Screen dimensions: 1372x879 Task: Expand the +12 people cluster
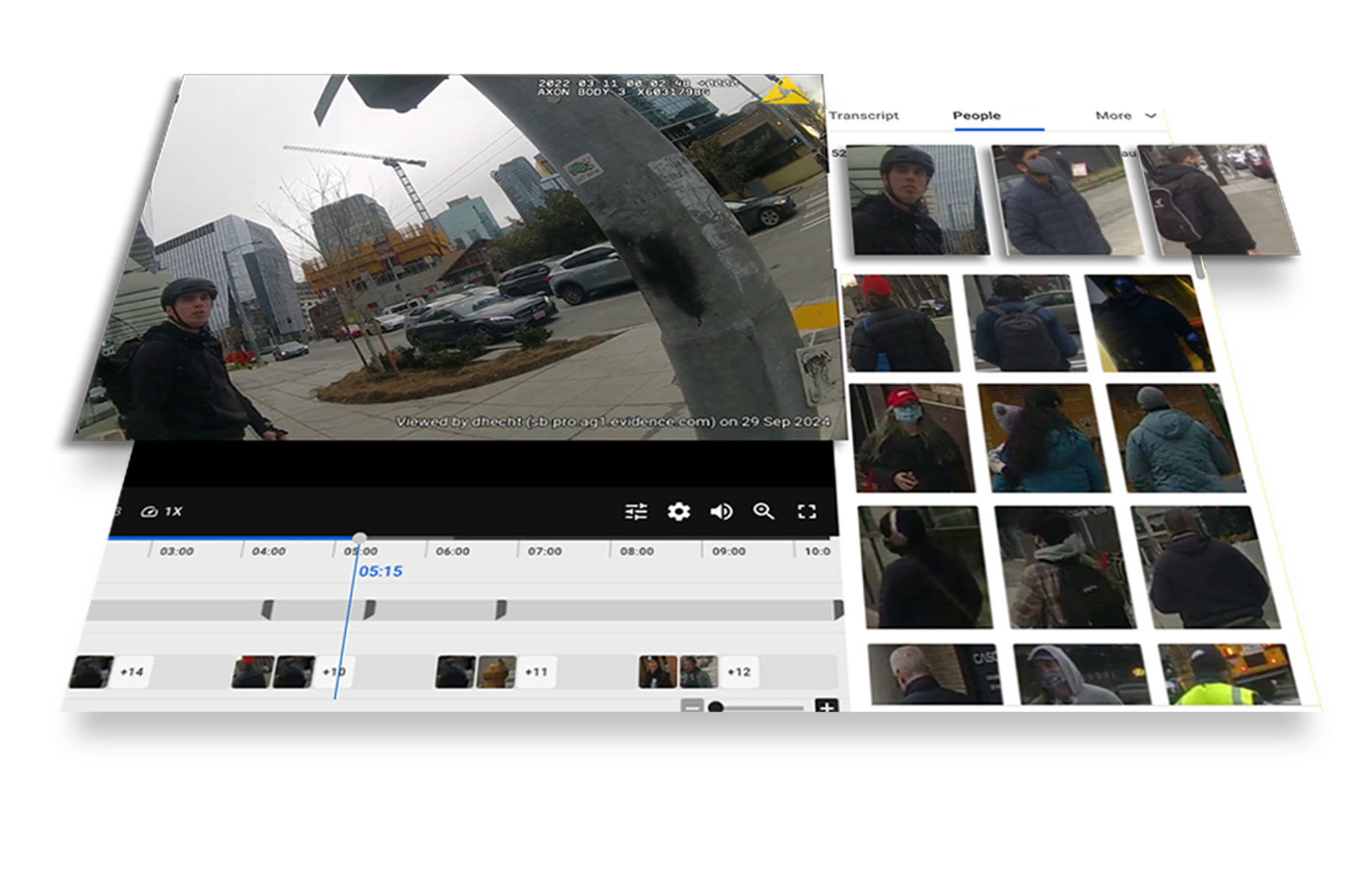coord(738,672)
